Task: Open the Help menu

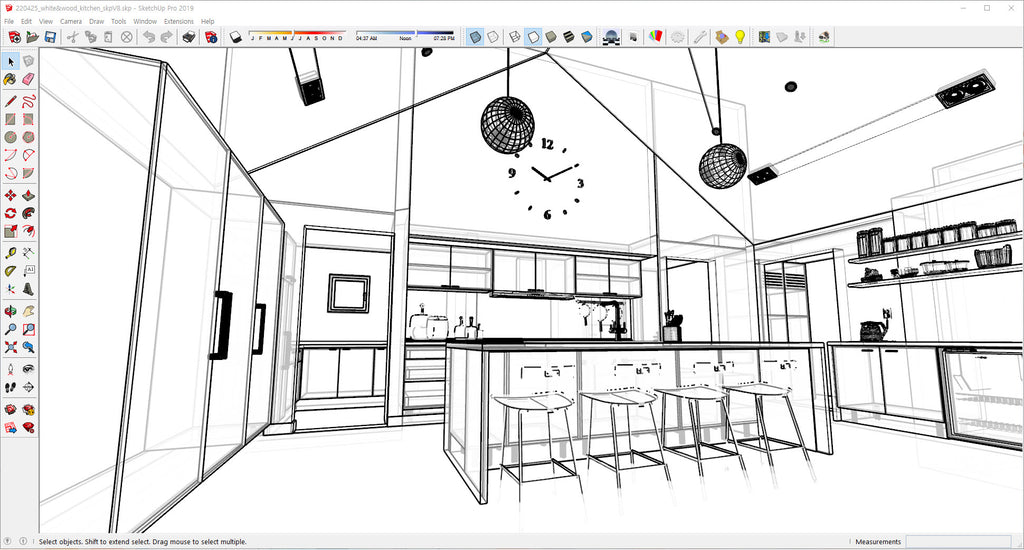Action: (x=208, y=21)
